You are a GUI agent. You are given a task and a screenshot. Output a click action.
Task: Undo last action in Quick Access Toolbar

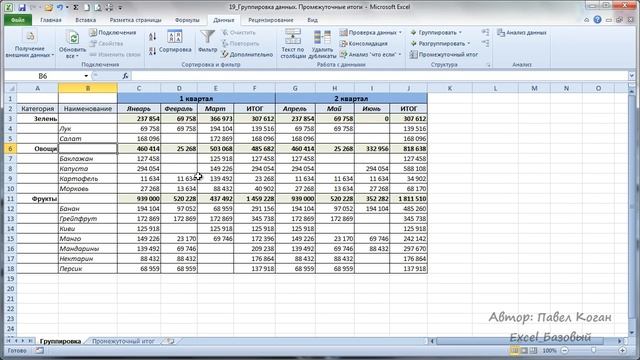click(x=60, y=7)
